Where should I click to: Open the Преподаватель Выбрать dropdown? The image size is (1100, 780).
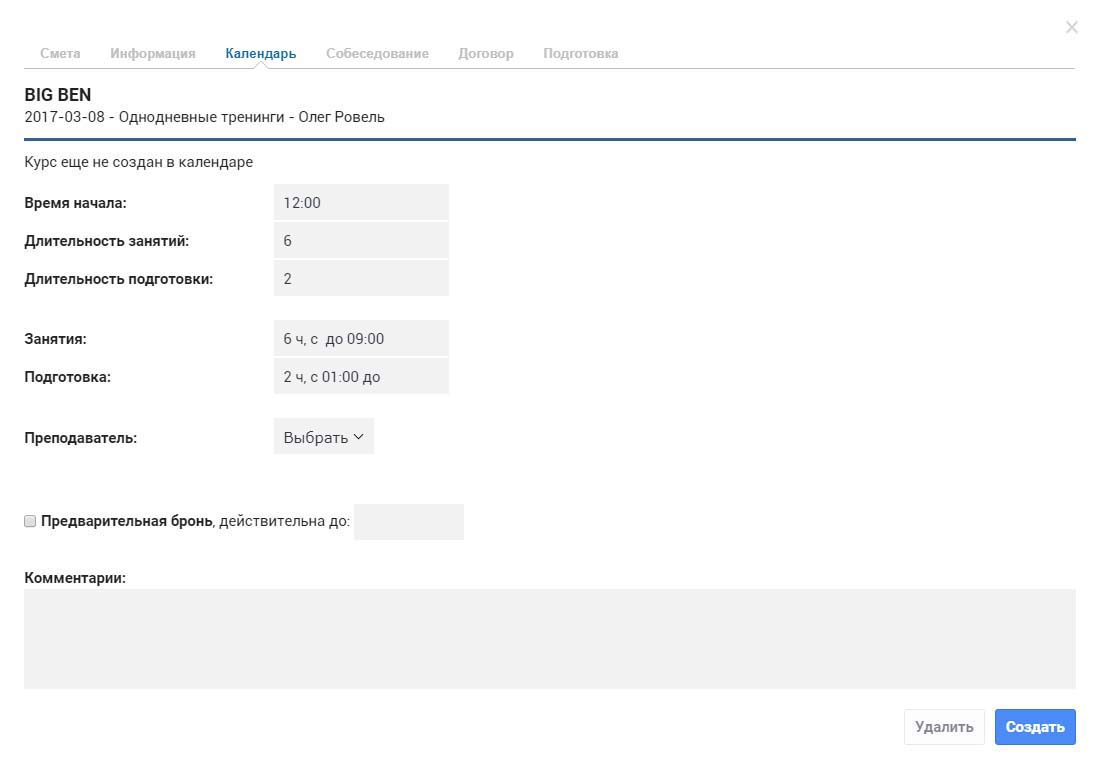323,437
